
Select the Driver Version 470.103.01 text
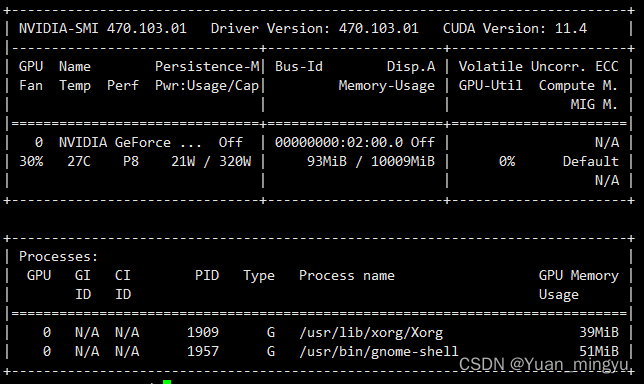315,28
